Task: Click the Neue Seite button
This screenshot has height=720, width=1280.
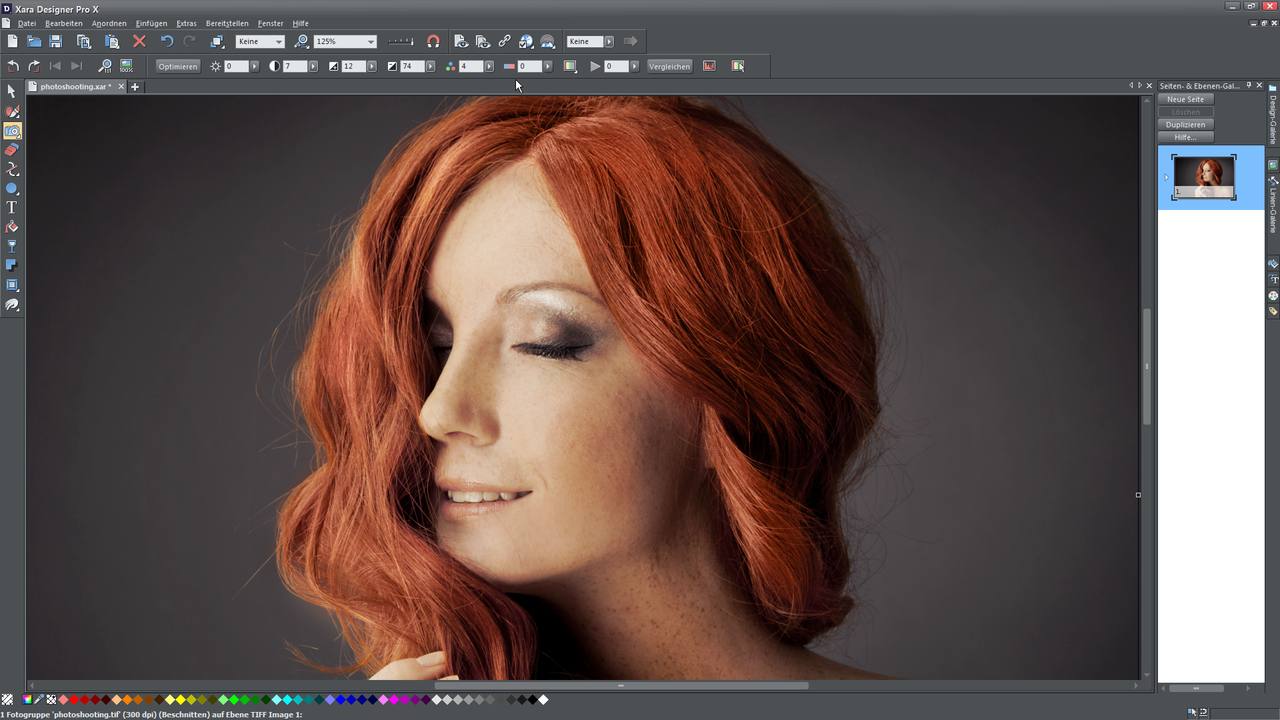Action: point(1186,99)
